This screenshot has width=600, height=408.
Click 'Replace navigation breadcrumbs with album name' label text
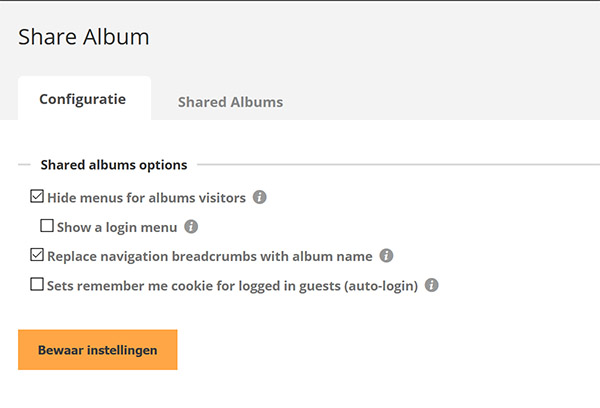(210, 256)
